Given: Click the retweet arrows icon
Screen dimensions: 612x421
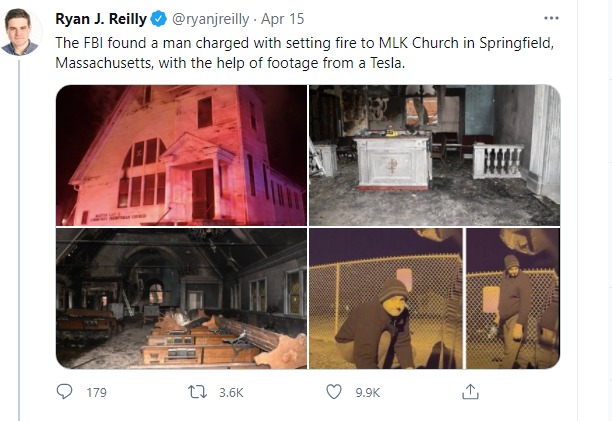Looking at the screenshot, I should (198, 392).
